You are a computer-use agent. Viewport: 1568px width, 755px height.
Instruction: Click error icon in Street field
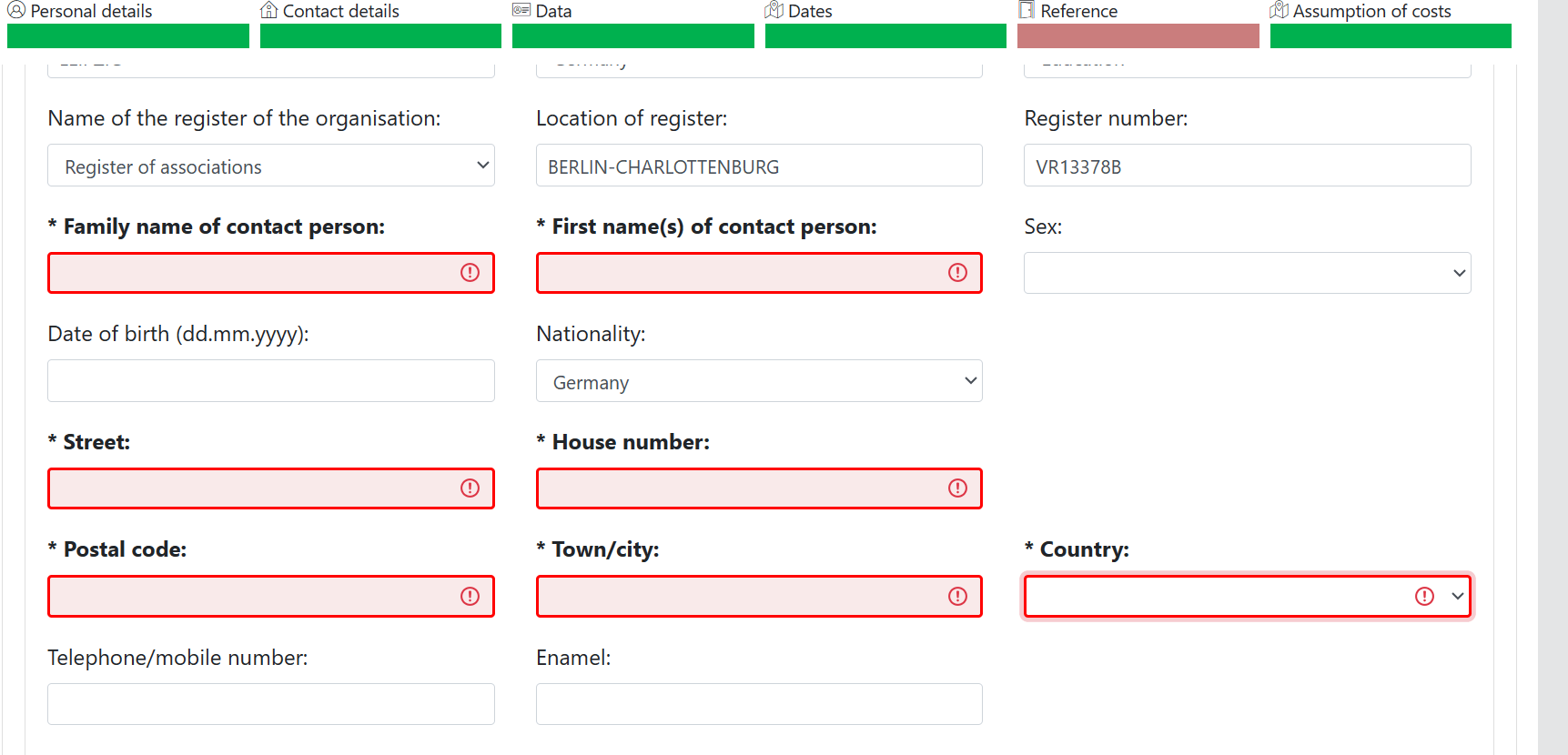tap(470, 488)
